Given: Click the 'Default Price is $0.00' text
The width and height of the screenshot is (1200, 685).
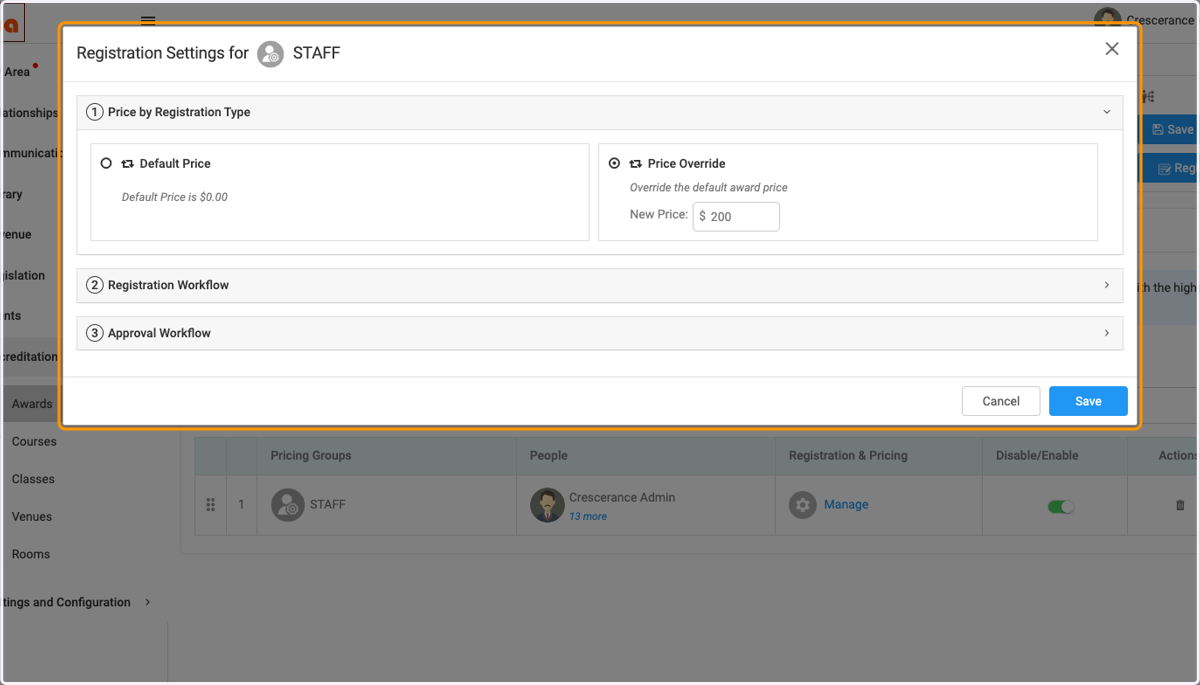Looking at the screenshot, I should click(175, 197).
